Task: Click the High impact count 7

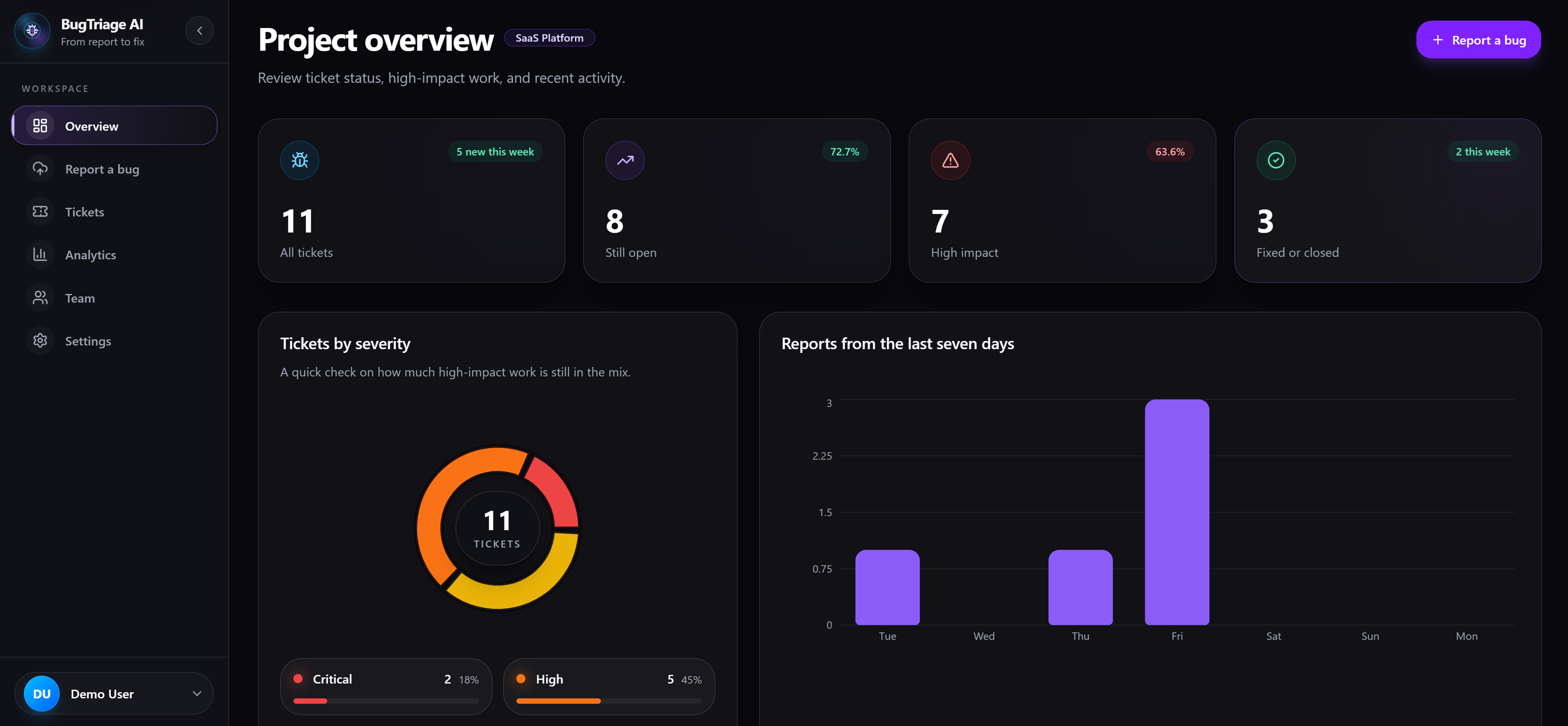Action: (940, 221)
